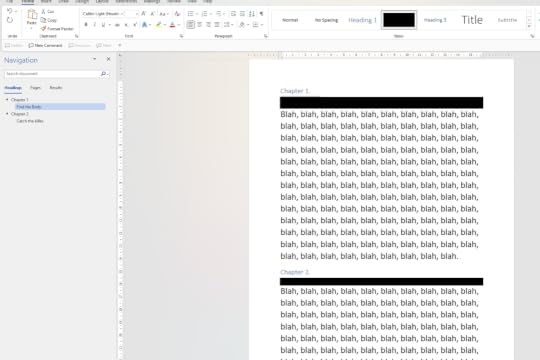Toggle Bold formatting

point(86,25)
